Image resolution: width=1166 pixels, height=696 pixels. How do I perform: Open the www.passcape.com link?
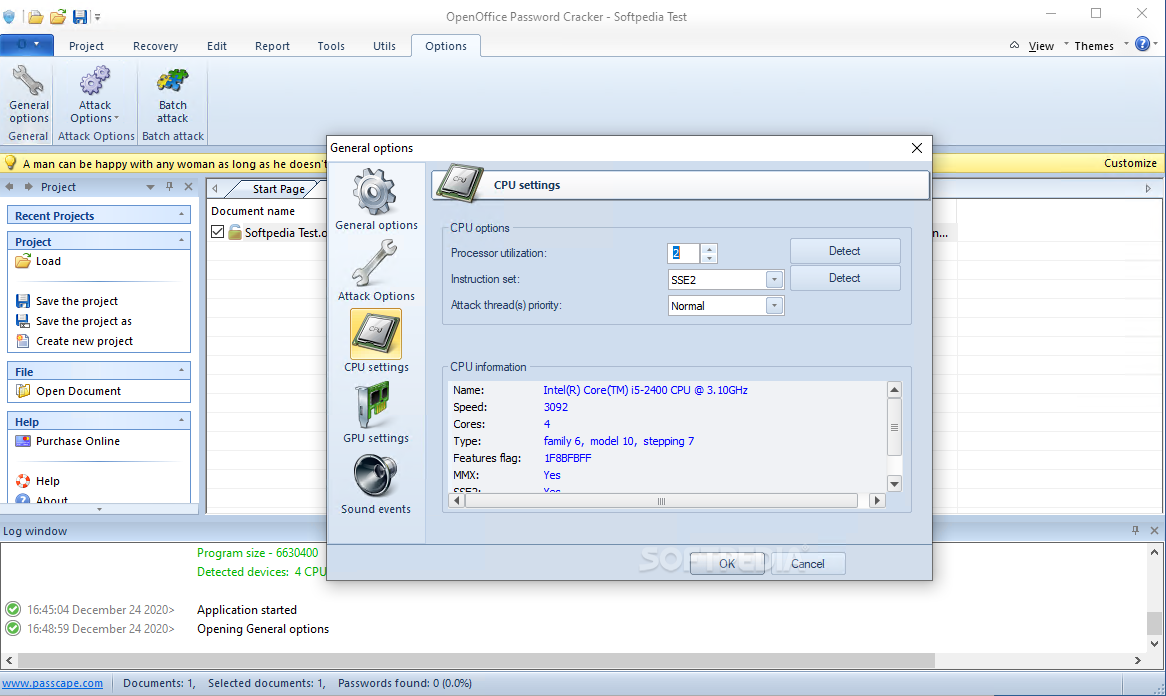pos(52,683)
